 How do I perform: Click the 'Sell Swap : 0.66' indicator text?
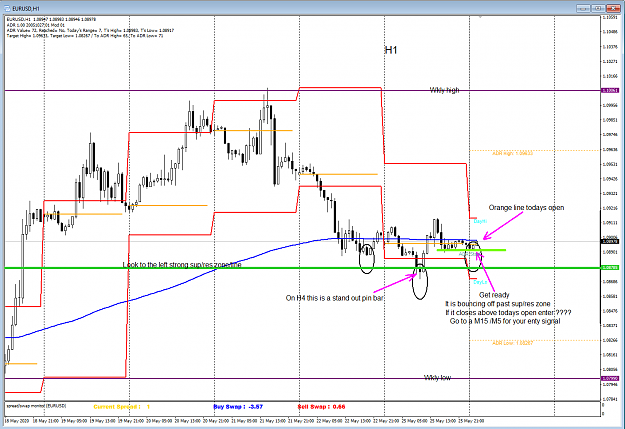click(x=321, y=407)
